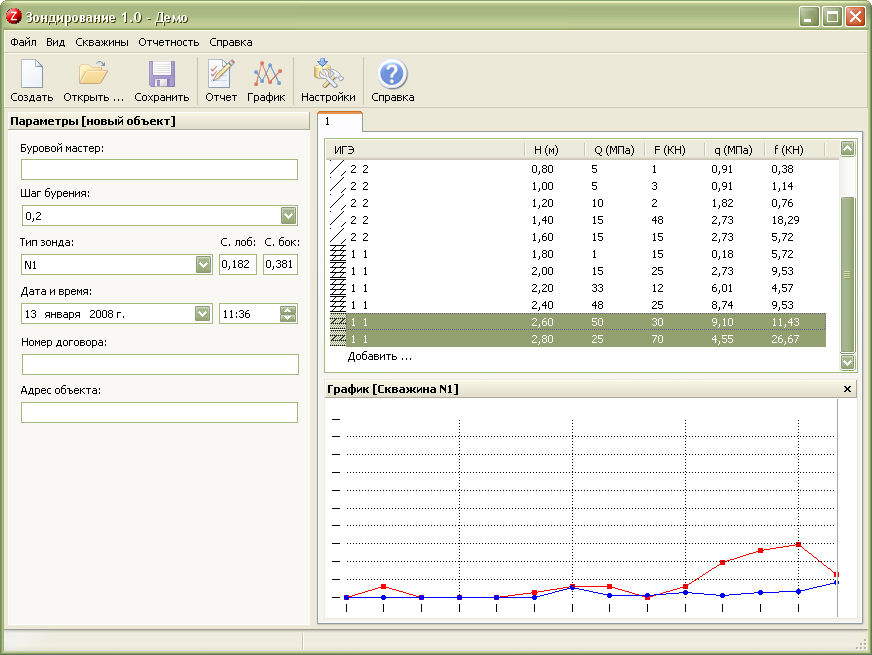The image size is (872, 655).
Task: Click the Параметры [новый объект] panel header
Action: click(159, 121)
